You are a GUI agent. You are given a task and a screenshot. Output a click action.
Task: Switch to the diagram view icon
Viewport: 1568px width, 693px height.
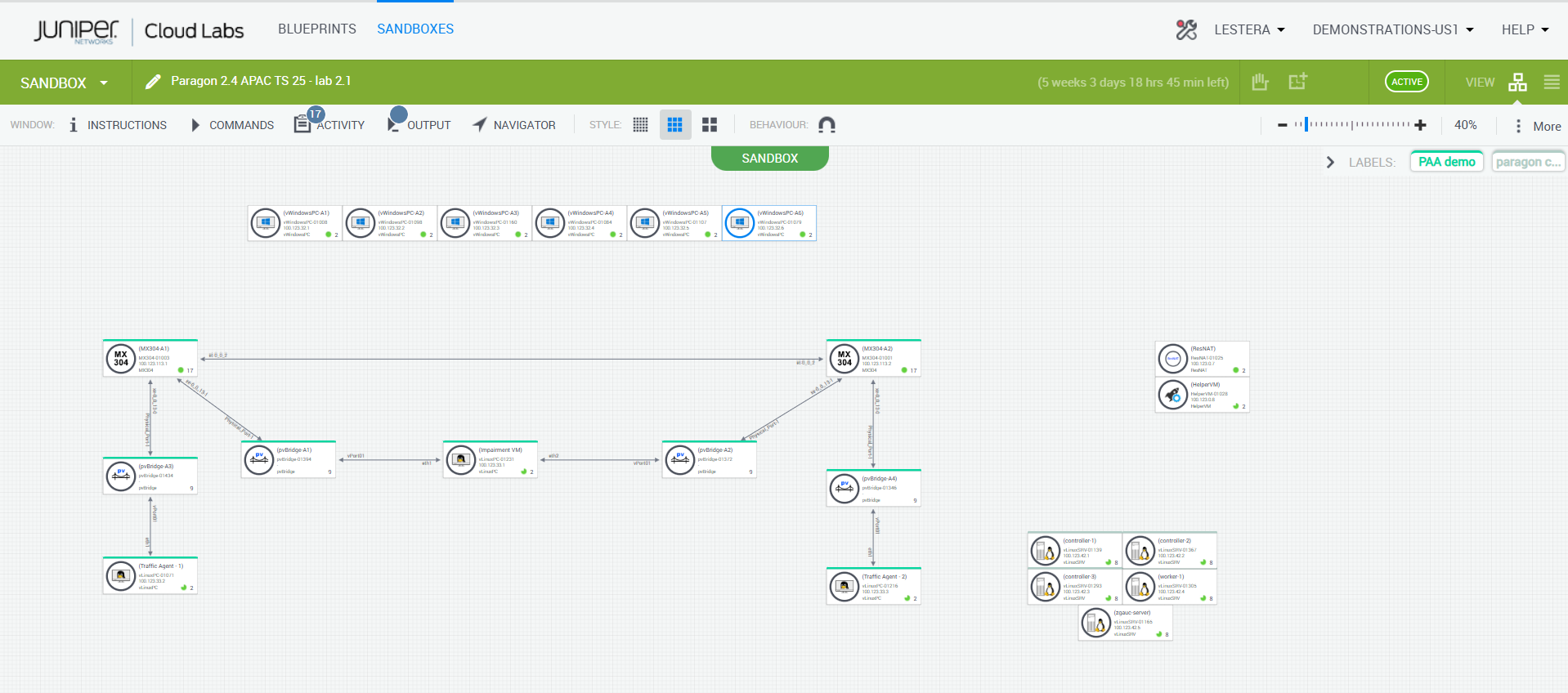[1517, 83]
